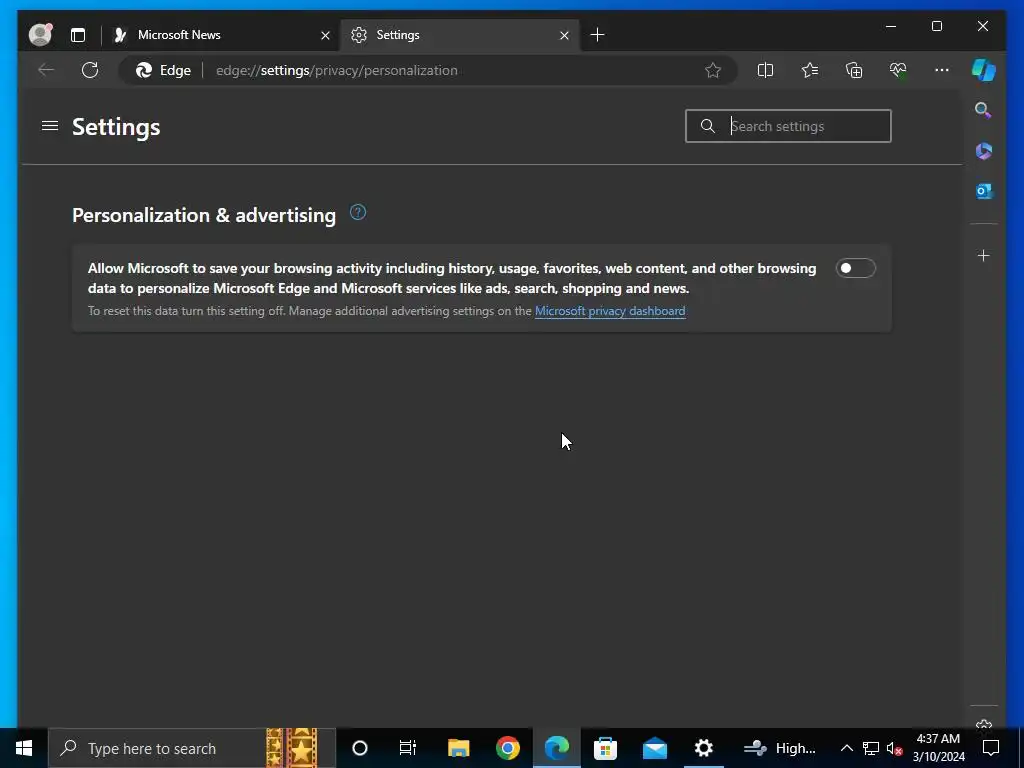Show hidden system tray icons
1024x768 pixels.
[x=846, y=748]
